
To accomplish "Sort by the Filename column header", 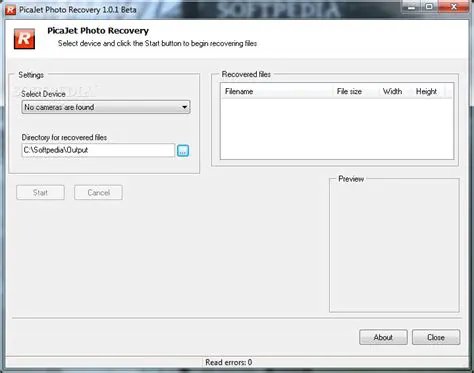I will pos(277,91).
